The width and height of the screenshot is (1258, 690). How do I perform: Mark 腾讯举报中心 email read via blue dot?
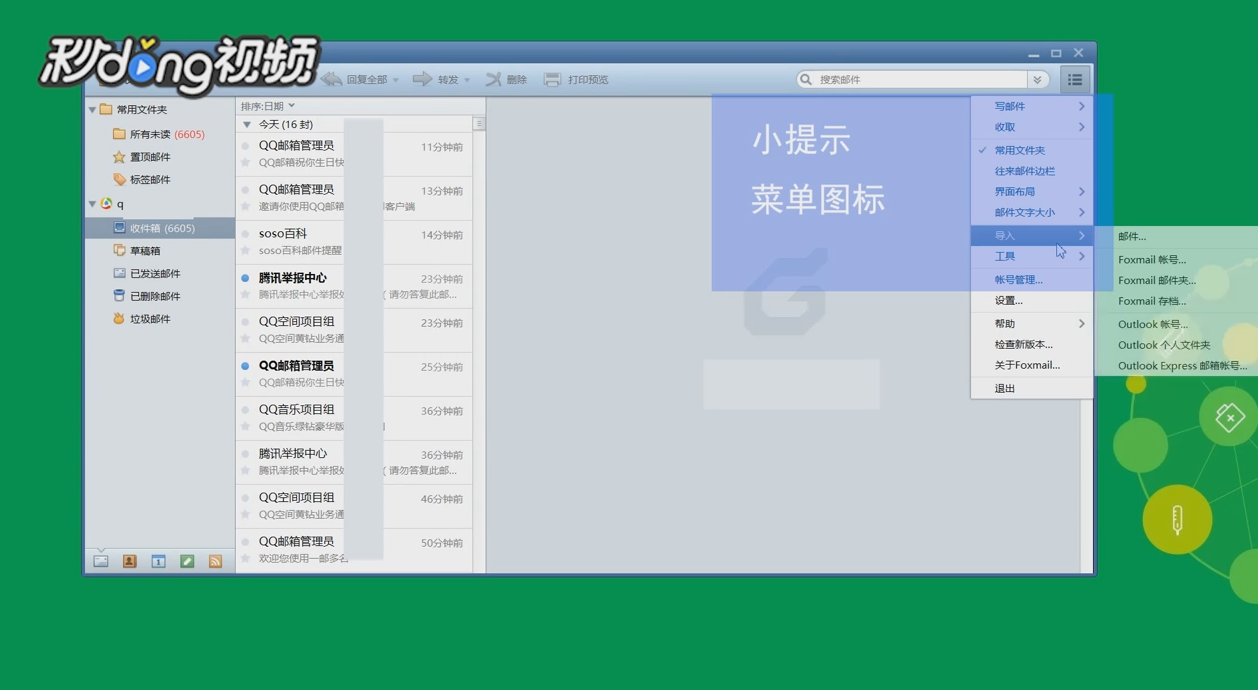click(x=243, y=277)
